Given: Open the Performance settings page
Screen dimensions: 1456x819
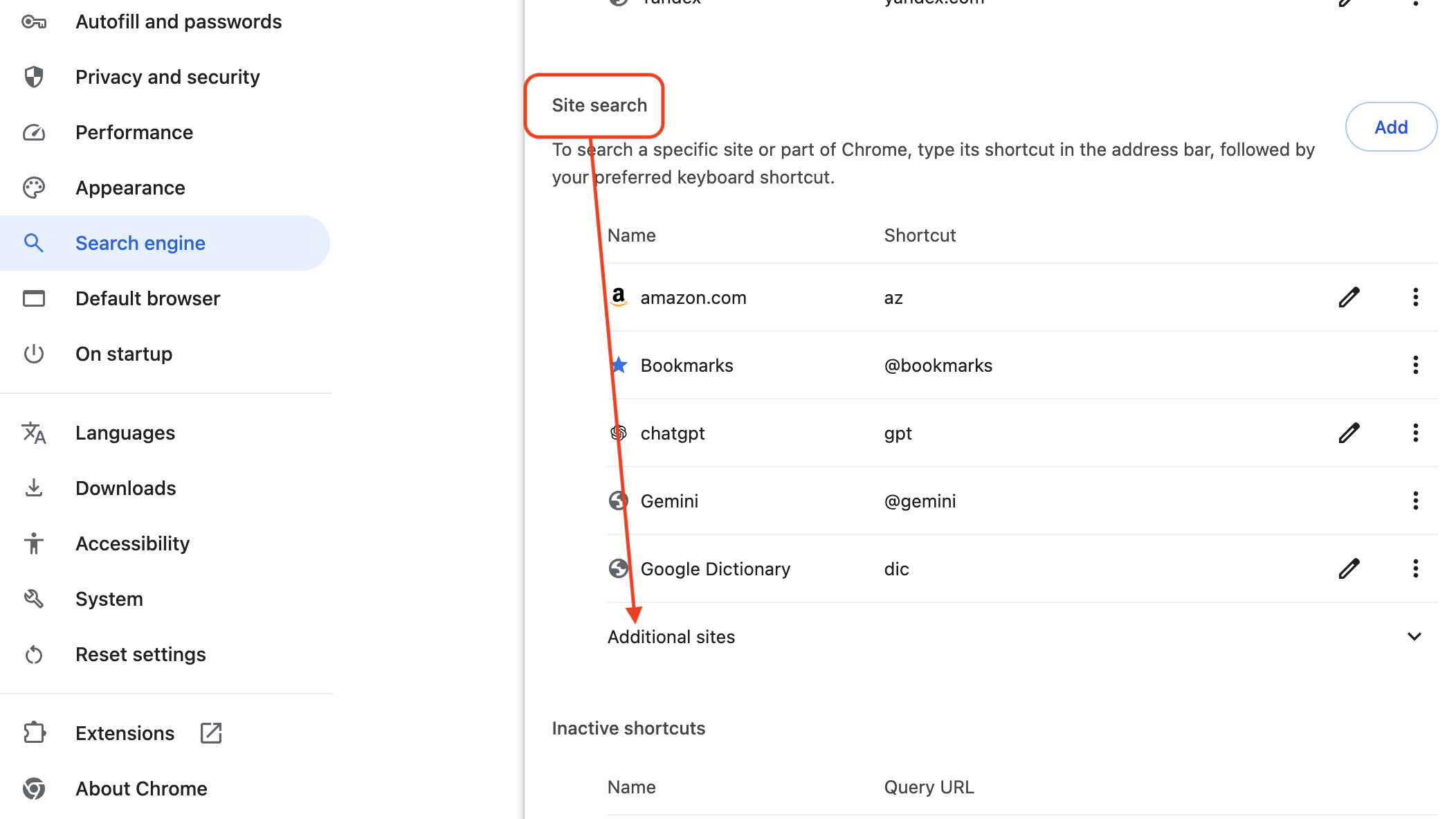Looking at the screenshot, I should tap(134, 133).
